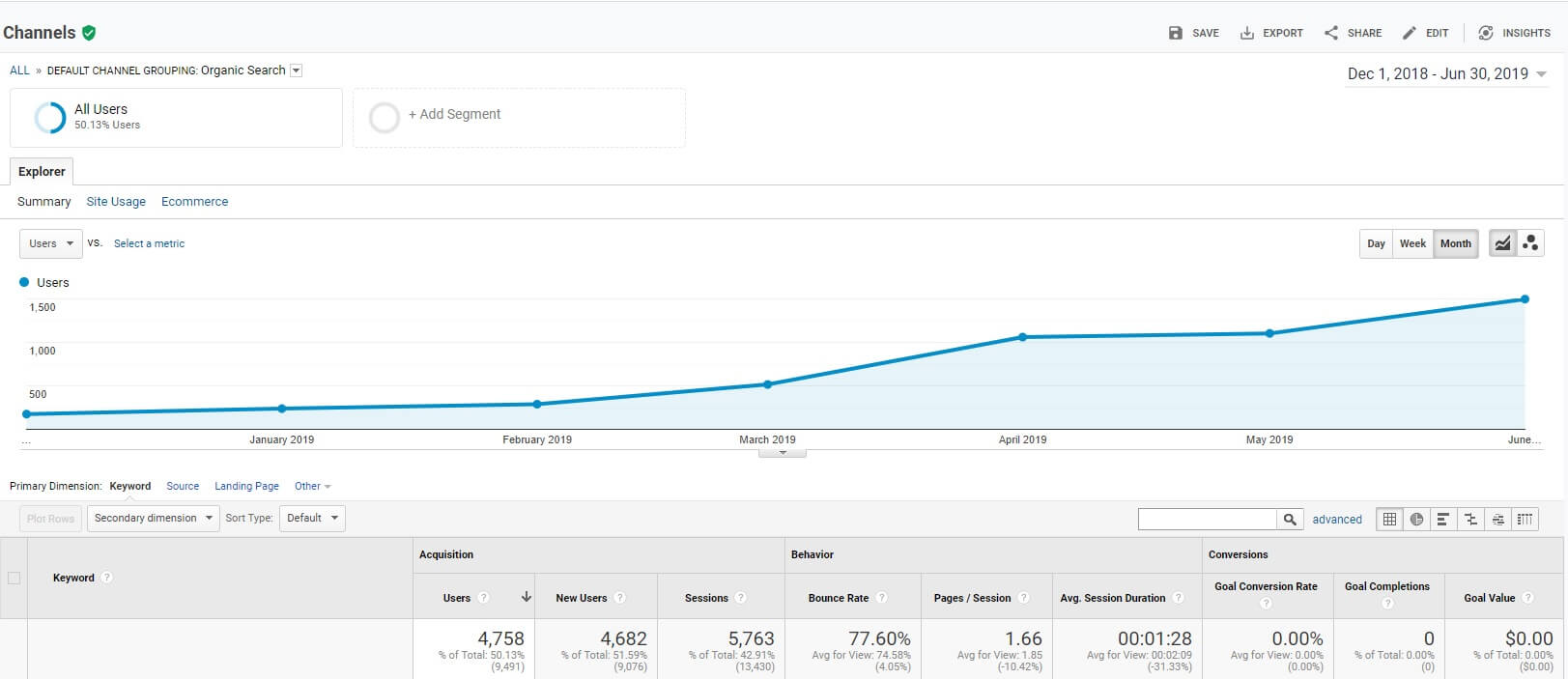1568x679 pixels.
Task: Click the Share icon in the top bar
Action: 1331,33
